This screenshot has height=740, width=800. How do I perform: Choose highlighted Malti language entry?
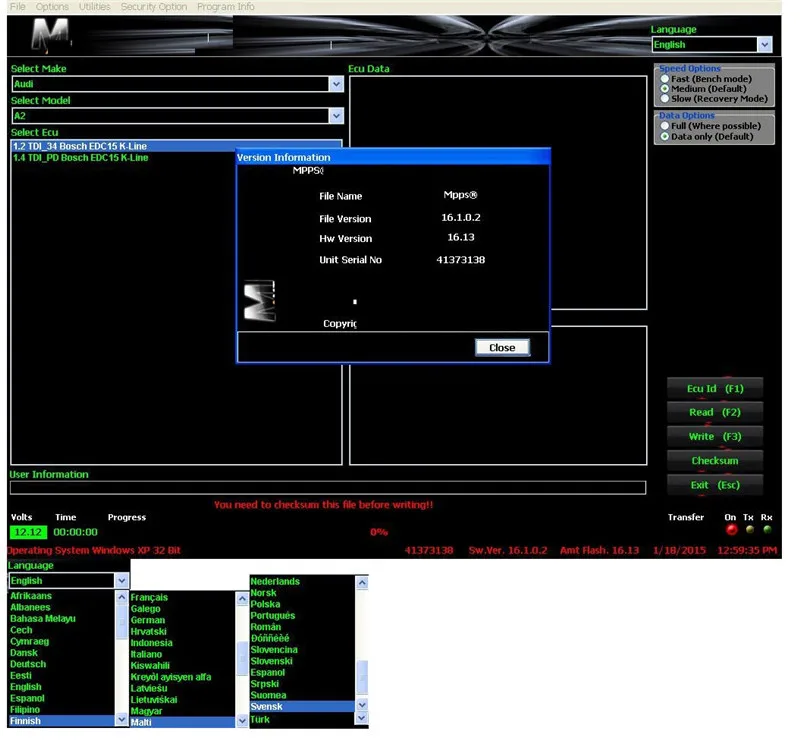click(x=182, y=723)
